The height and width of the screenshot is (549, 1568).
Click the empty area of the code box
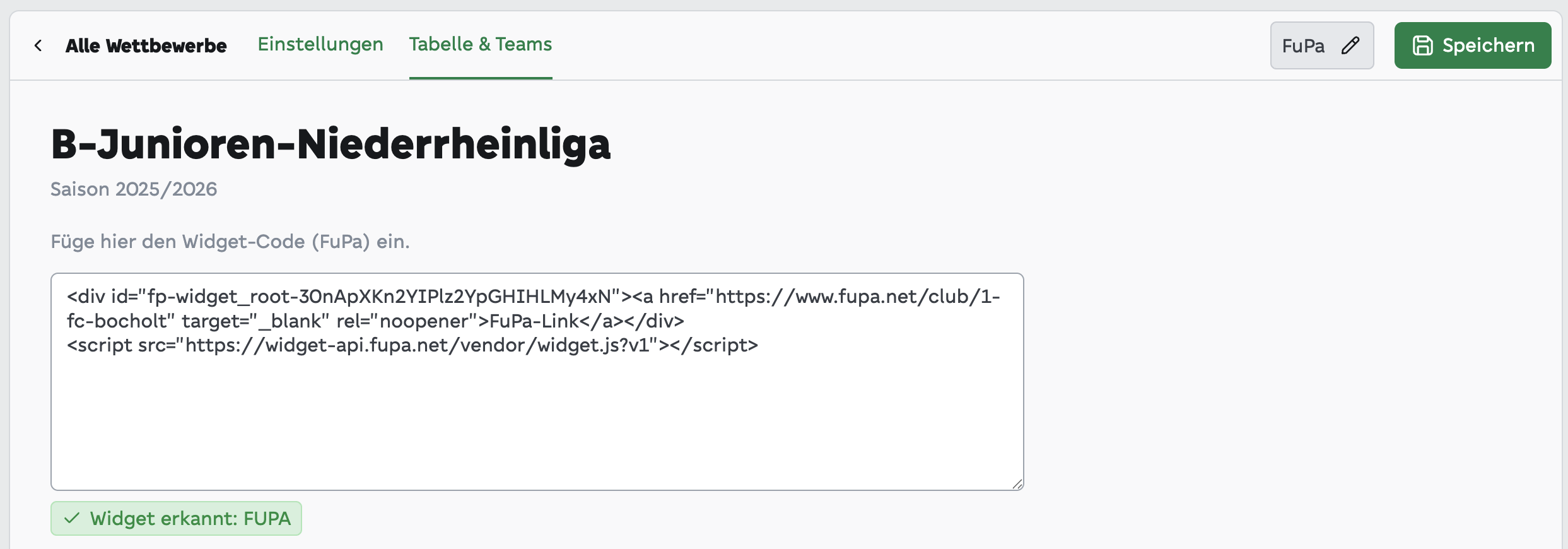coord(537,423)
